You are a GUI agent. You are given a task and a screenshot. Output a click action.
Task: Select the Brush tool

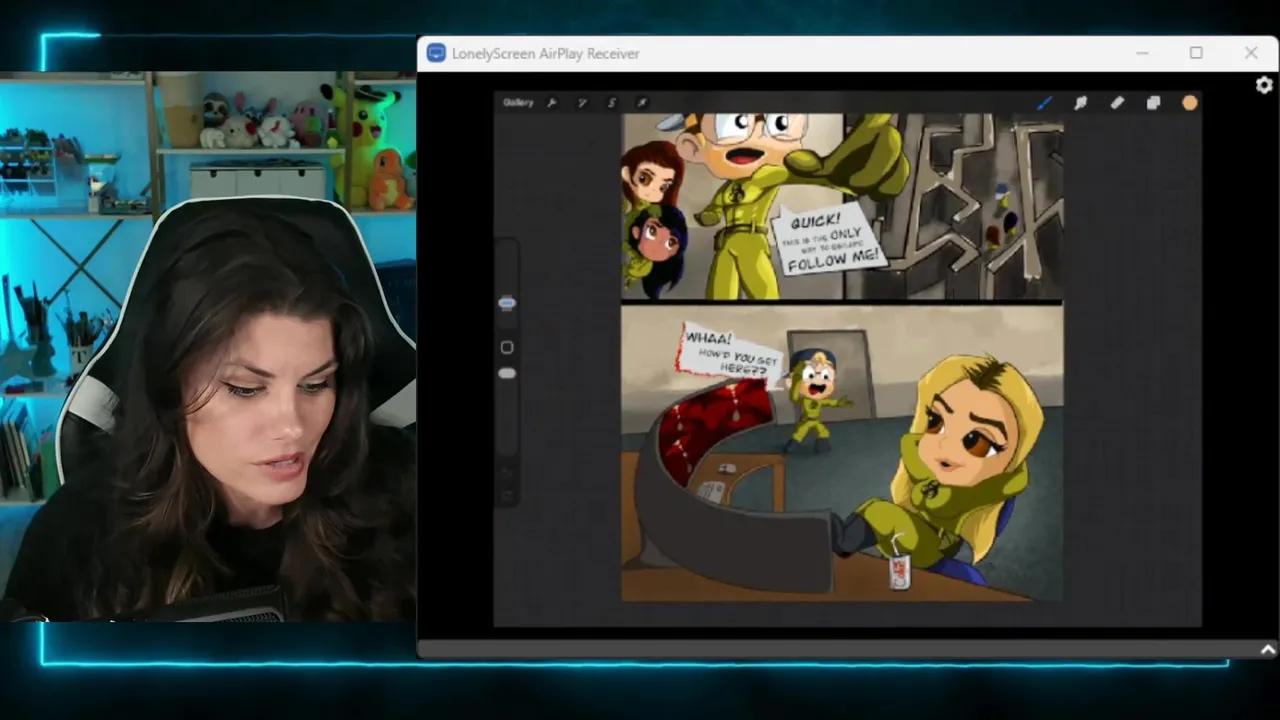pyautogui.click(x=1044, y=102)
